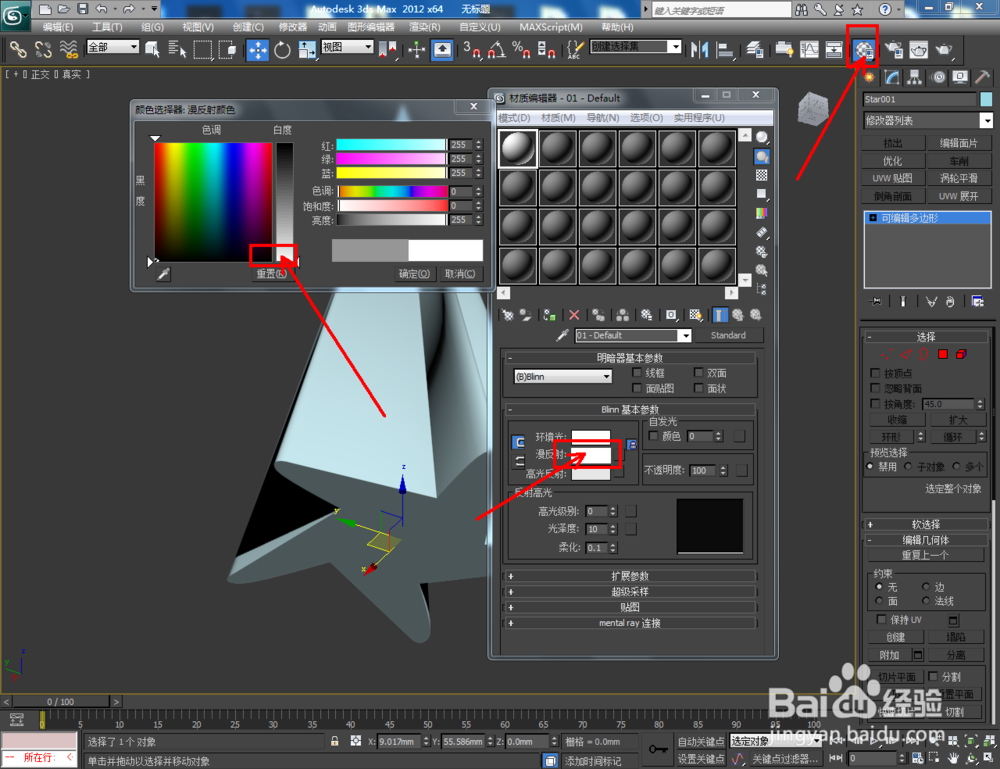Enable the Face Map (面贴图) checkbox

coord(636,388)
